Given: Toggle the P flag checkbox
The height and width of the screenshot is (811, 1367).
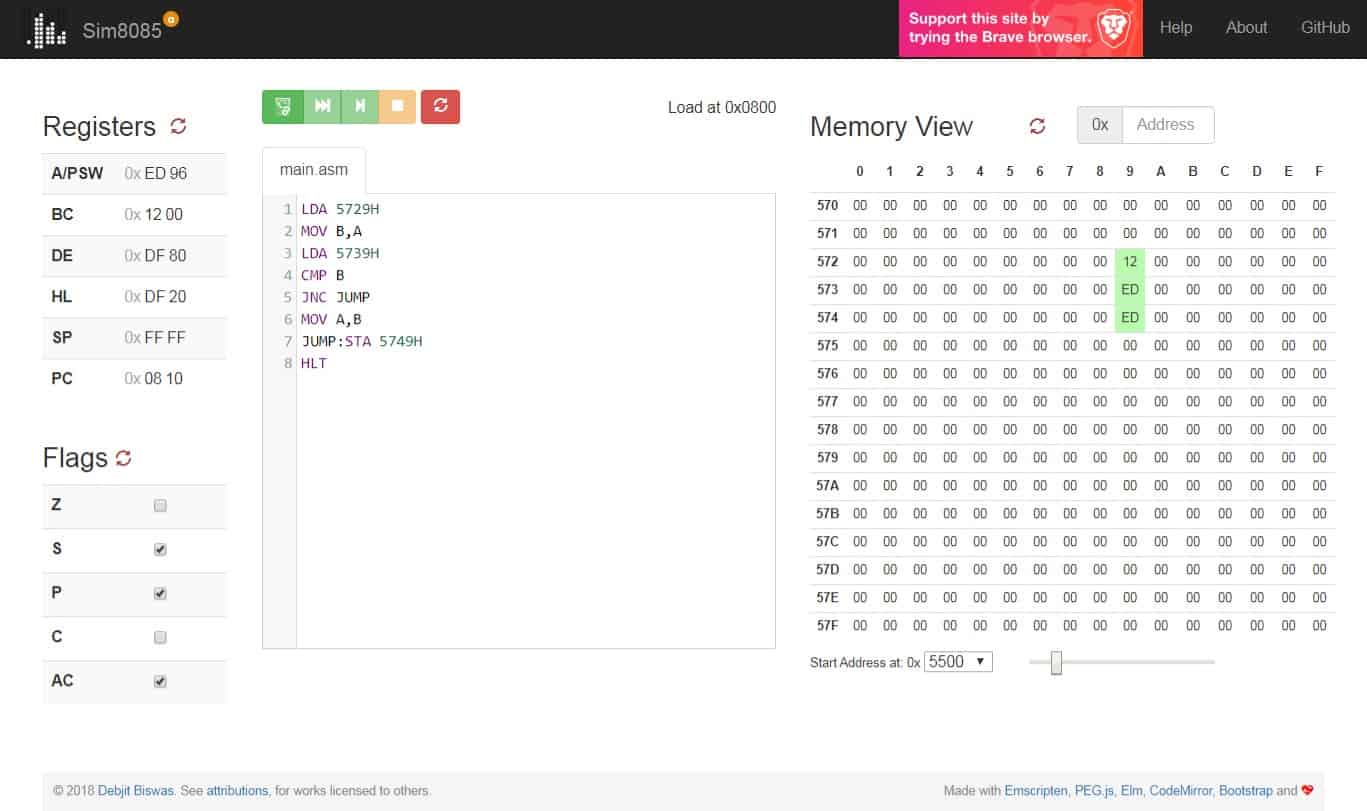Looking at the screenshot, I should click(x=160, y=594).
